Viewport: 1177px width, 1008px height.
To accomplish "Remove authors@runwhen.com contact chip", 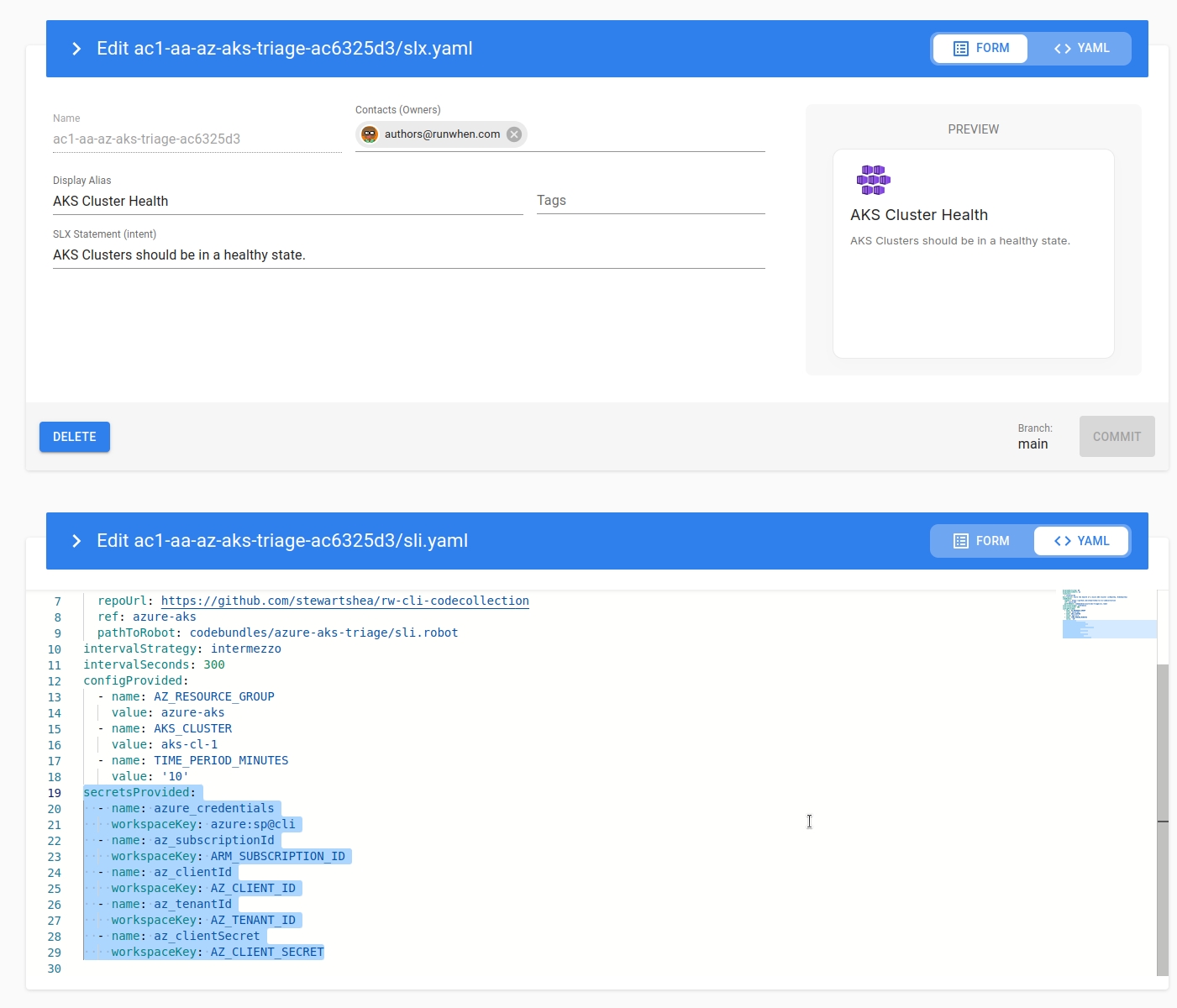I will pyautogui.click(x=514, y=134).
